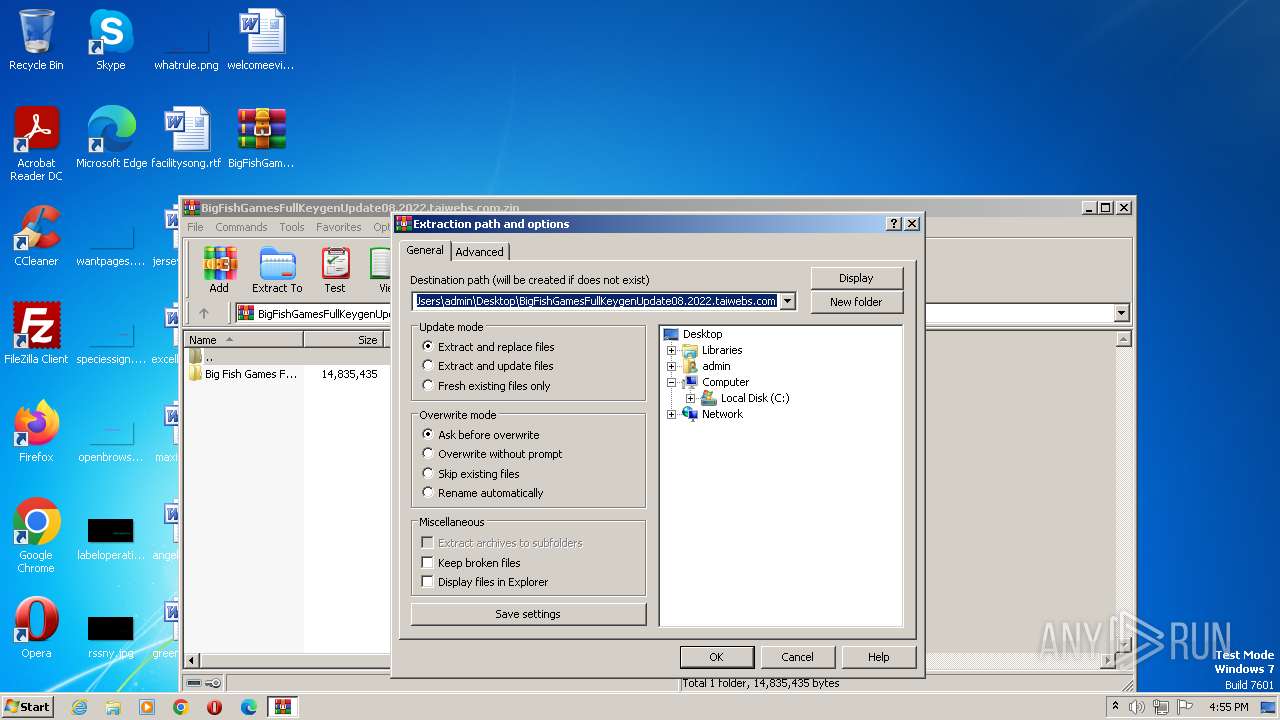Expand the Libraries tree node
The width and height of the screenshot is (1280, 720).
(x=672, y=350)
